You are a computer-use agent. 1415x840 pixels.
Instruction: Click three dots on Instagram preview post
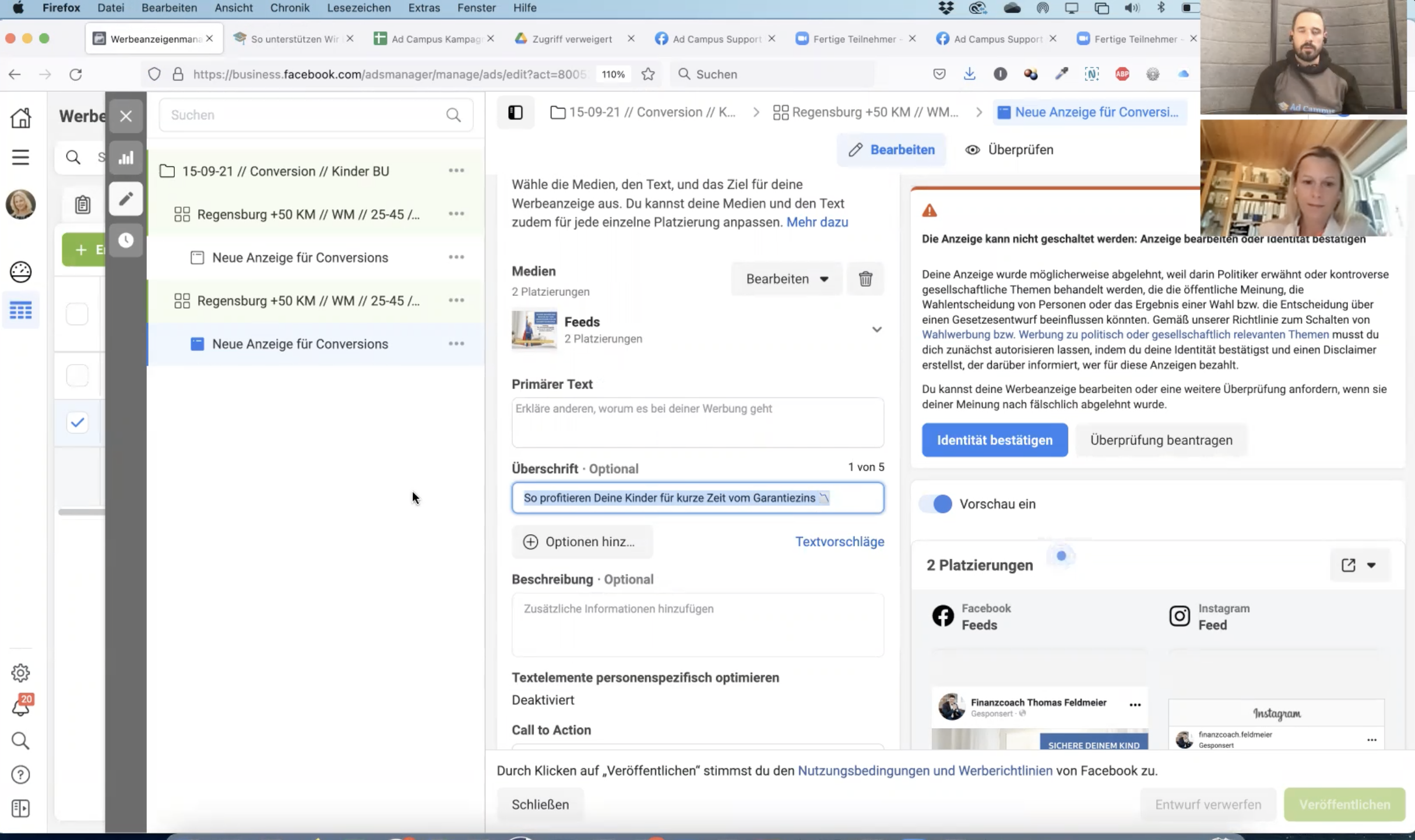tap(1372, 740)
